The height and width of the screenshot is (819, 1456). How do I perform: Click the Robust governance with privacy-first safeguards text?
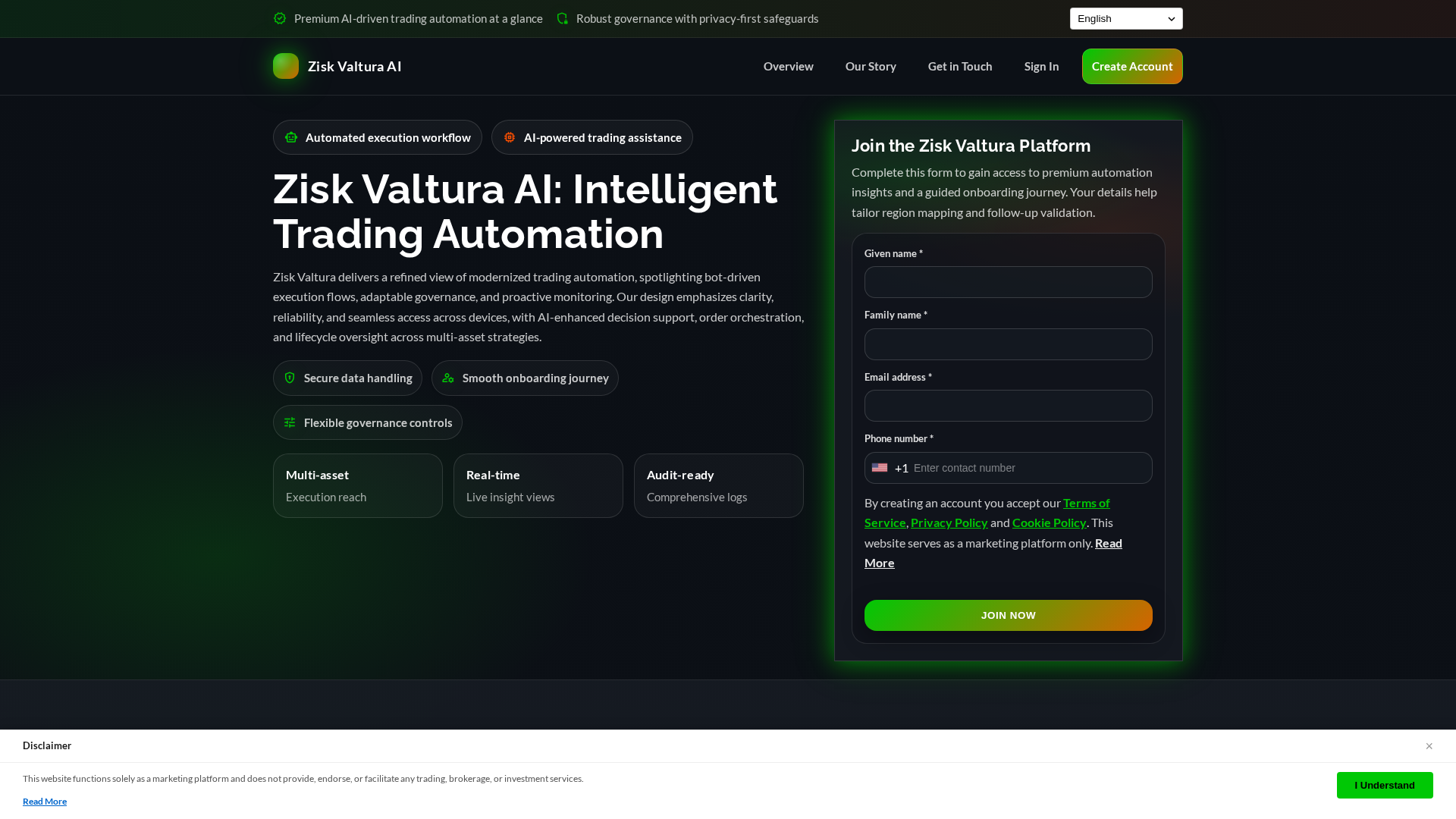click(x=698, y=18)
